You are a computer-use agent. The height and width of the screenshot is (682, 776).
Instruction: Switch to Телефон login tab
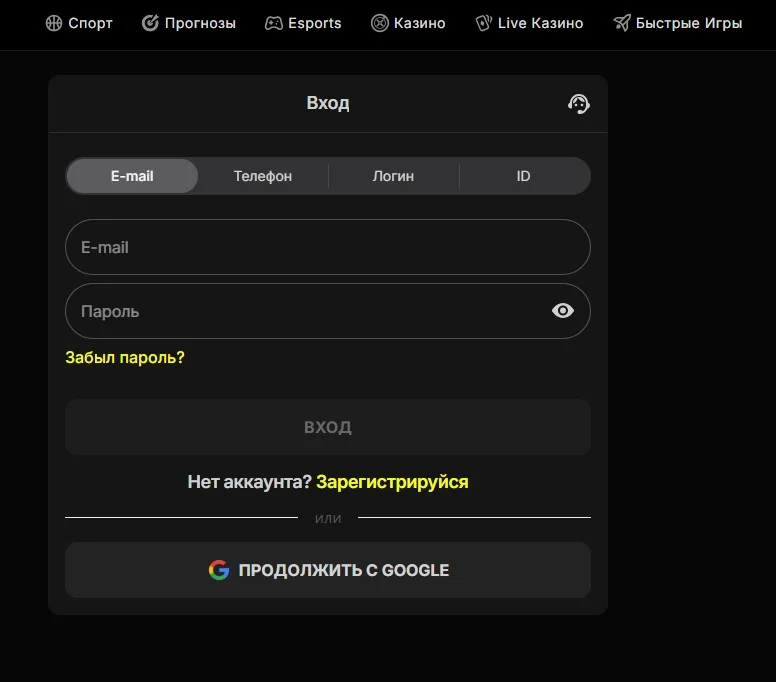coord(263,176)
